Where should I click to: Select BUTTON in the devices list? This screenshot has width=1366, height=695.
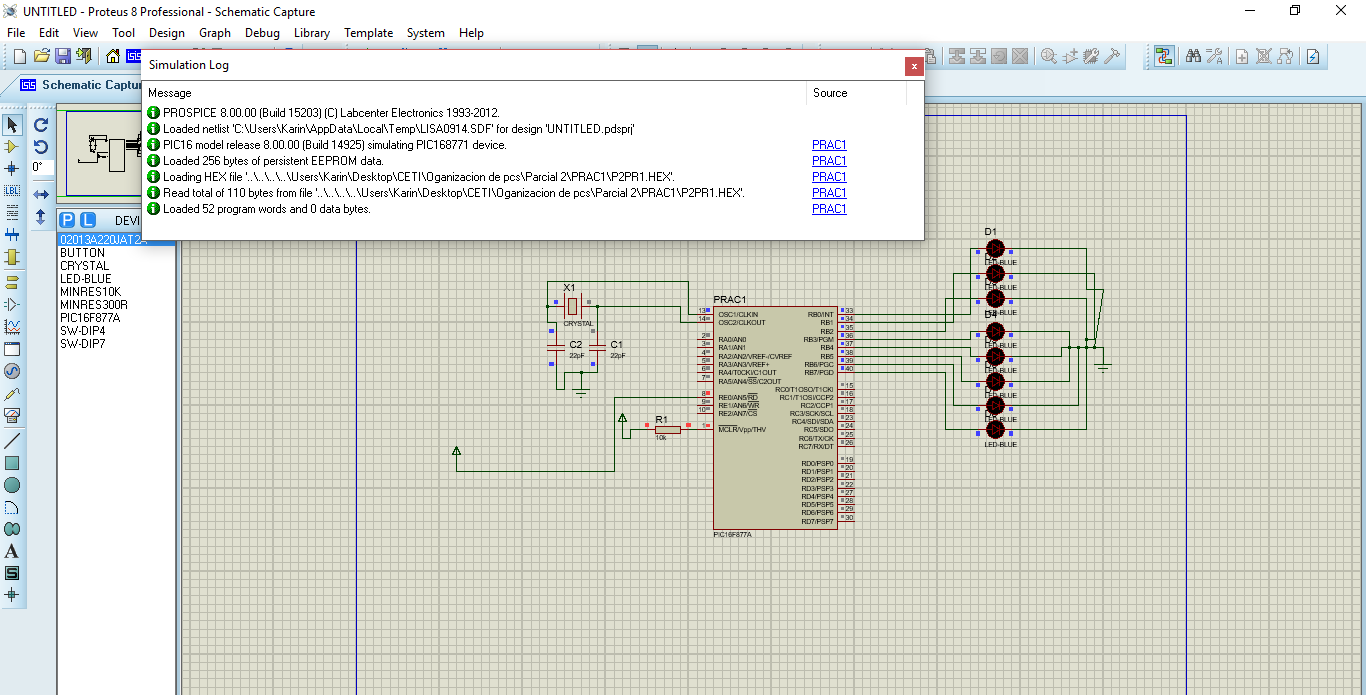[x=83, y=253]
